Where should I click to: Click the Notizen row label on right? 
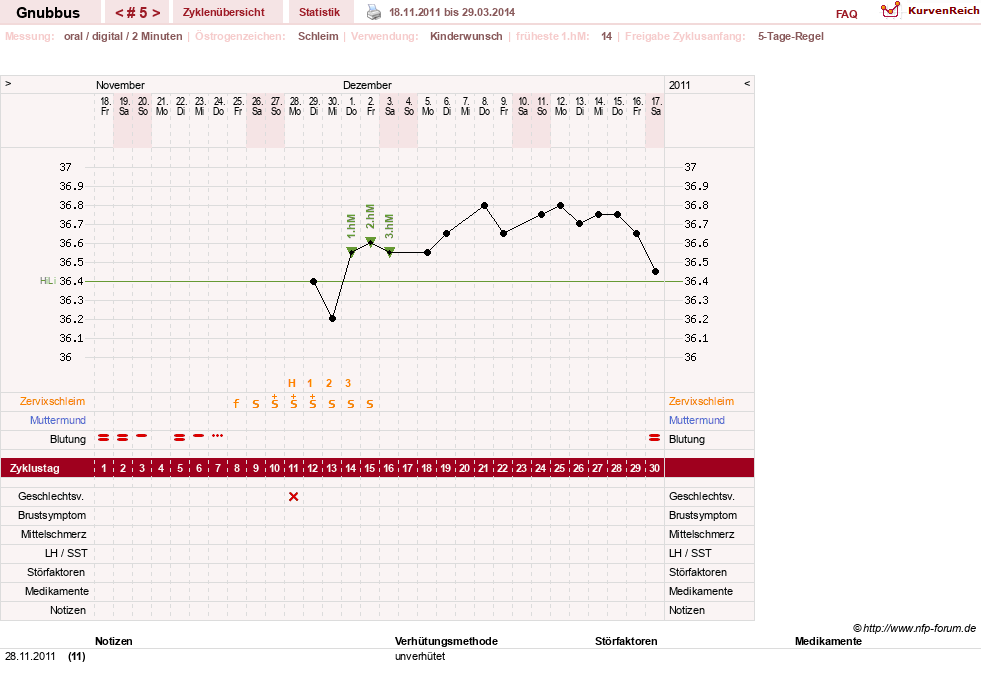[686, 610]
